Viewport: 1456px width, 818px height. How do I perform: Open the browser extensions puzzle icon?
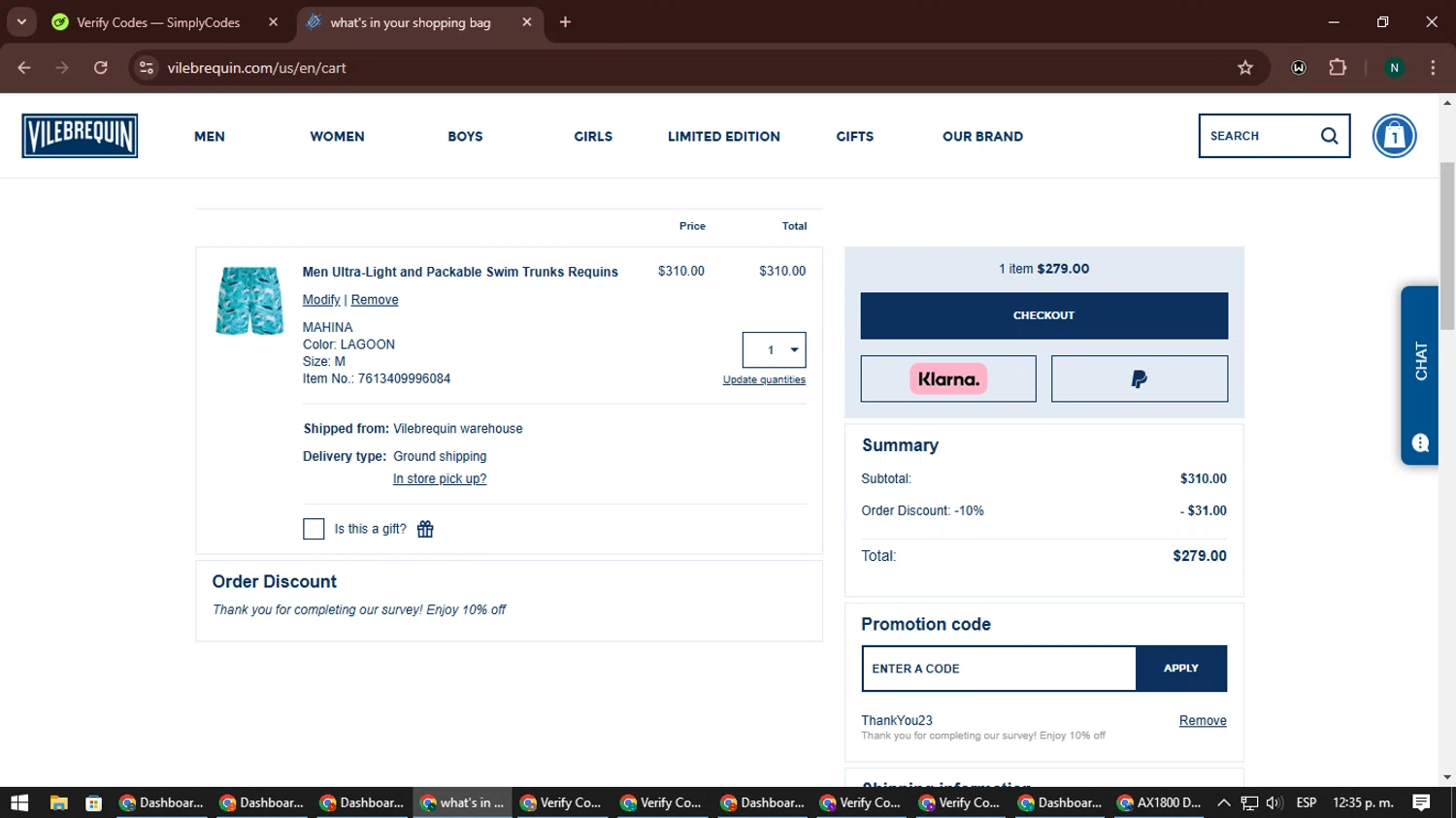[1338, 68]
